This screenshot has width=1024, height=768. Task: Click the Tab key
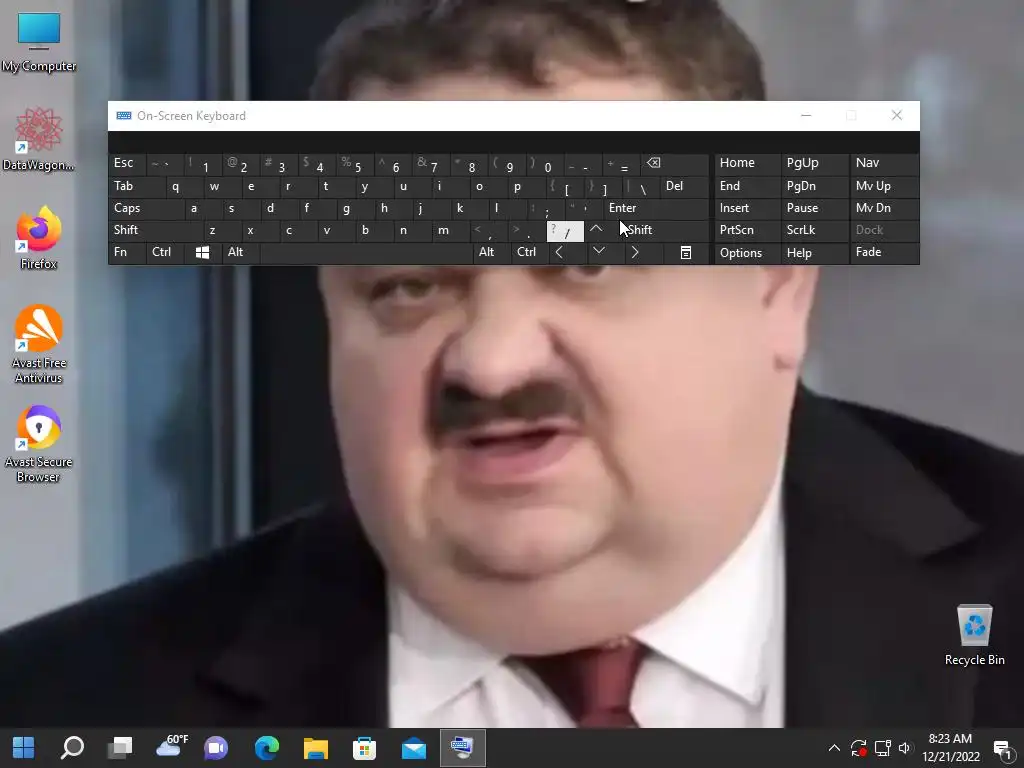click(x=136, y=186)
